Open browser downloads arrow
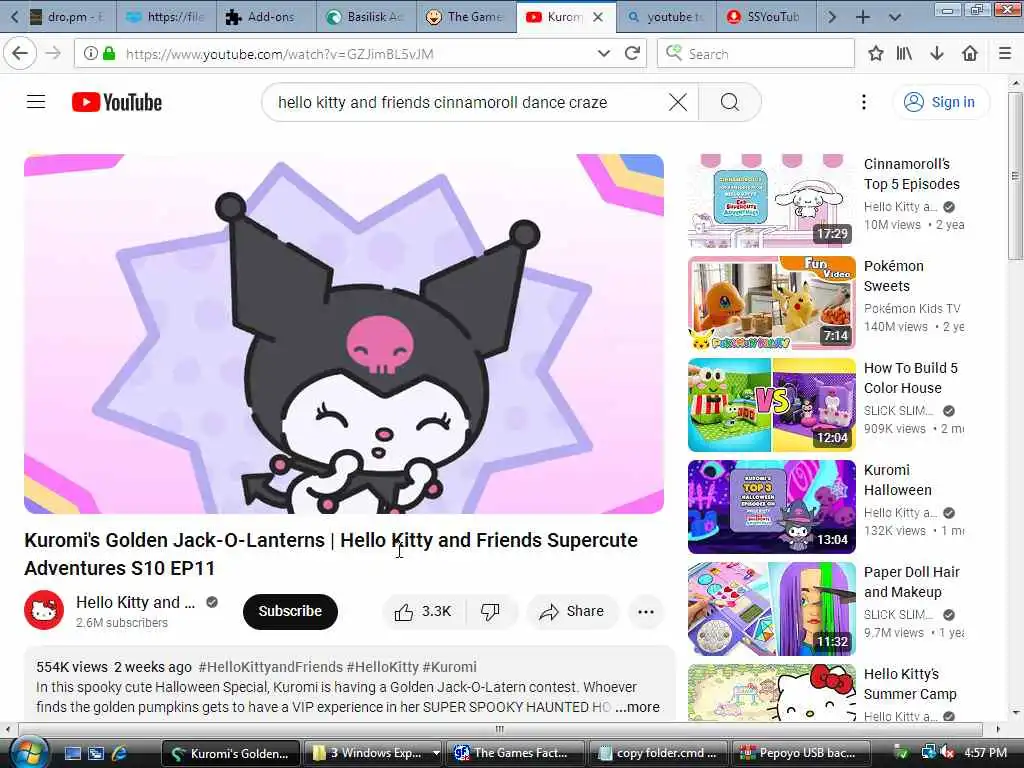The width and height of the screenshot is (1024, 768). 937,54
